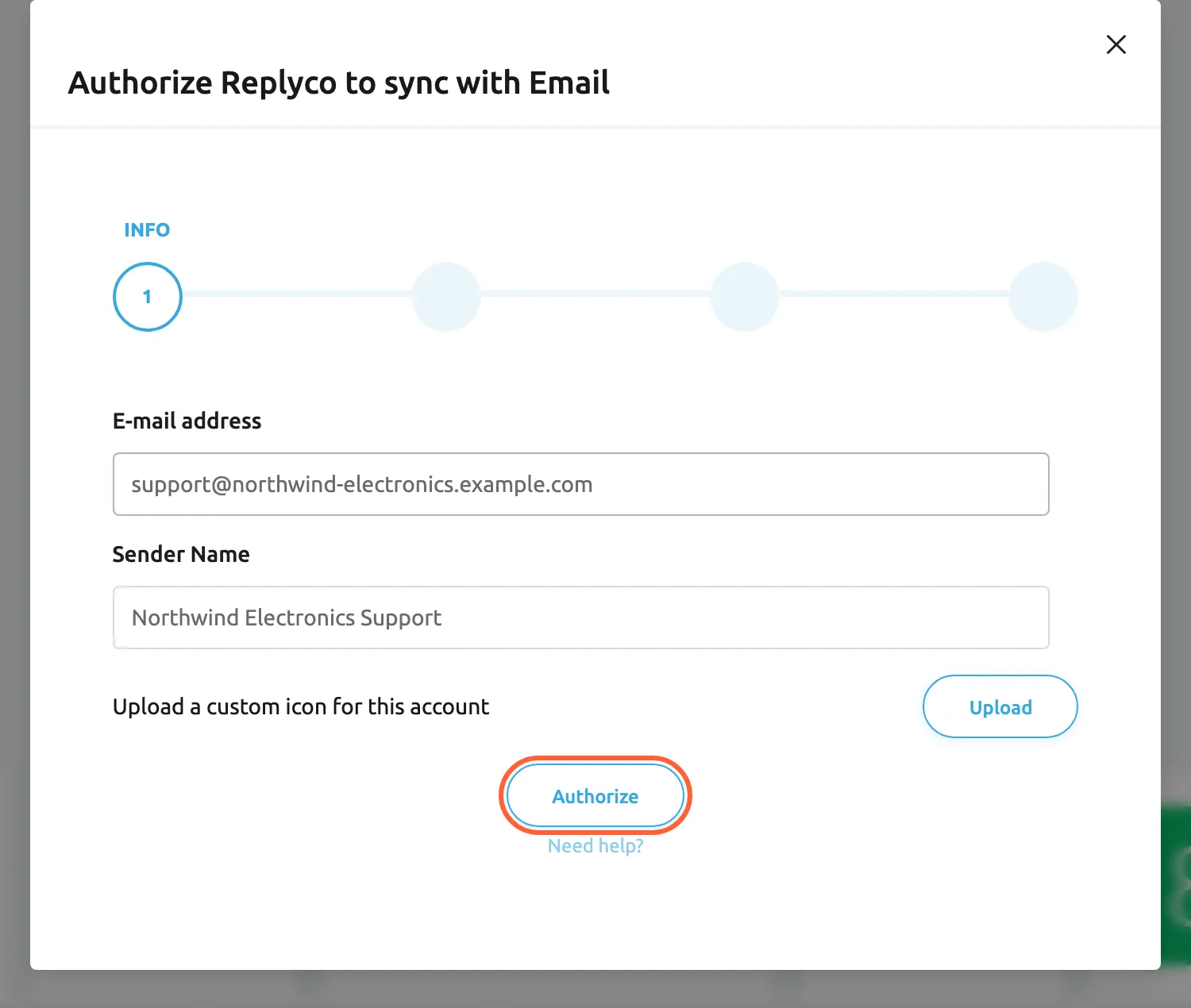The image size is (1191, 1008).
Task: Focus the E-mail address input field
Action: tap(581, 484)
